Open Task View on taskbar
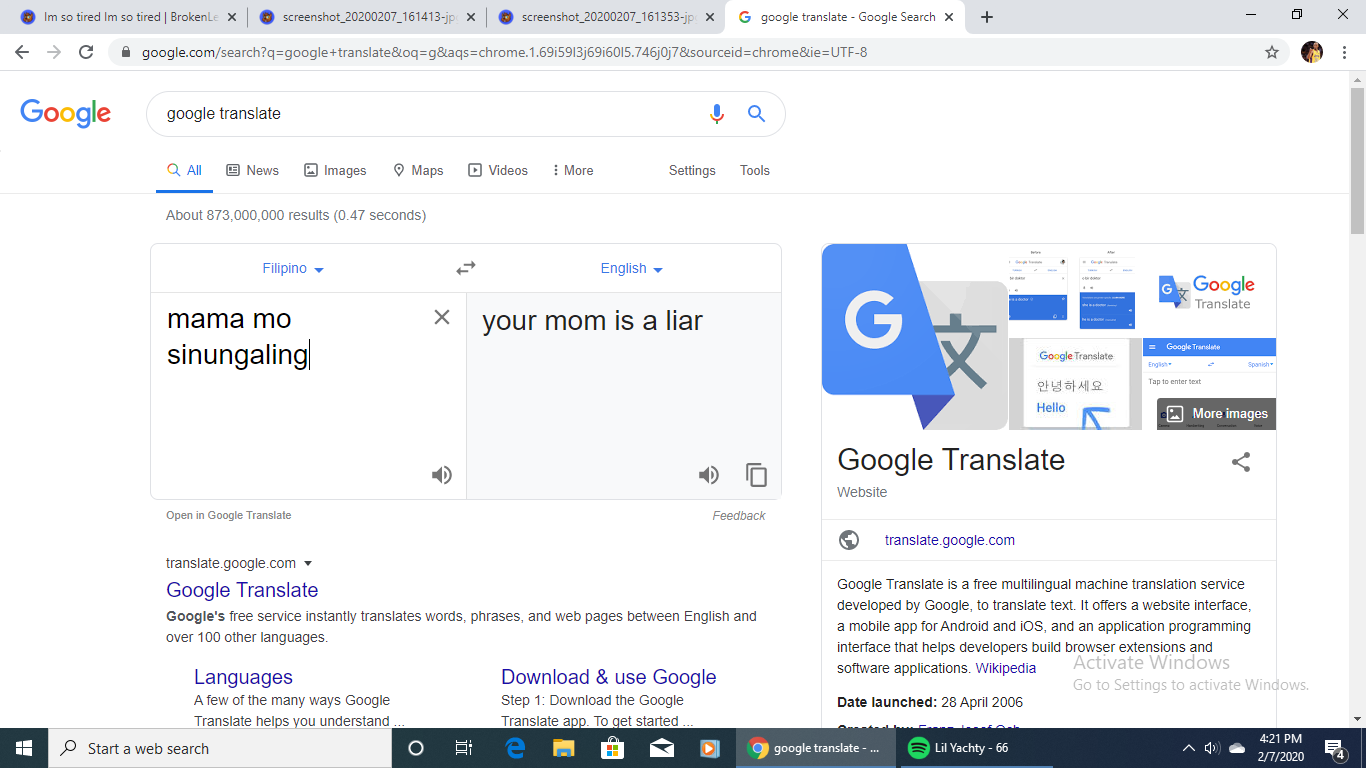1366x768 pixels. pyautogui.click(x=464, y=748)
